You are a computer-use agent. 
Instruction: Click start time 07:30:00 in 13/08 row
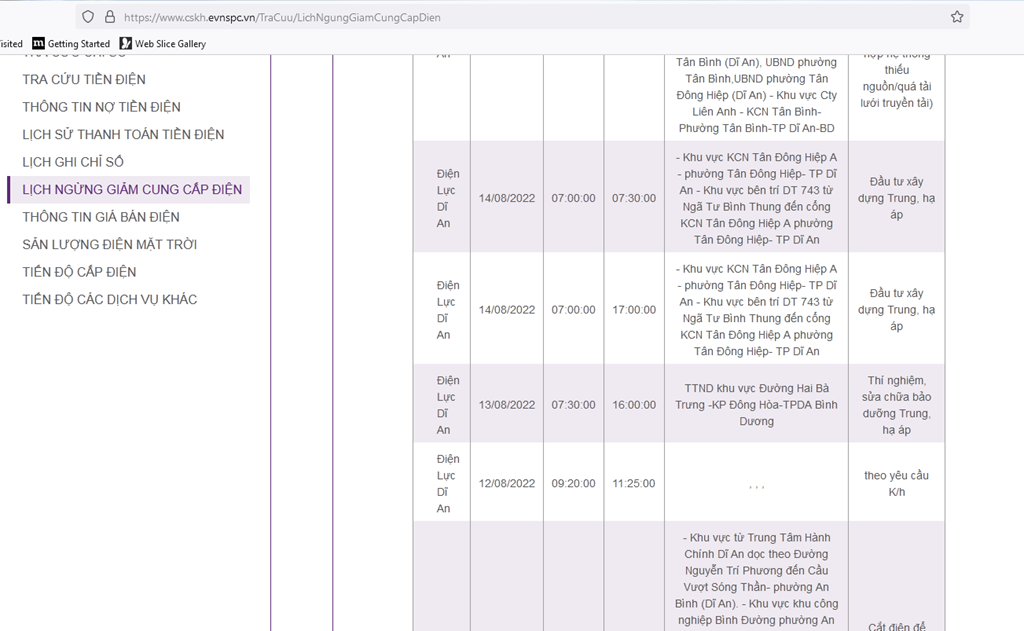tap(573, 404)
